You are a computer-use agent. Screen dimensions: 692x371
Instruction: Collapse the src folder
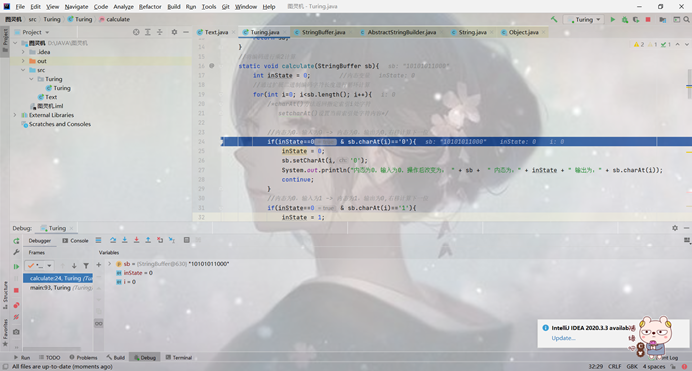point(23,70)
